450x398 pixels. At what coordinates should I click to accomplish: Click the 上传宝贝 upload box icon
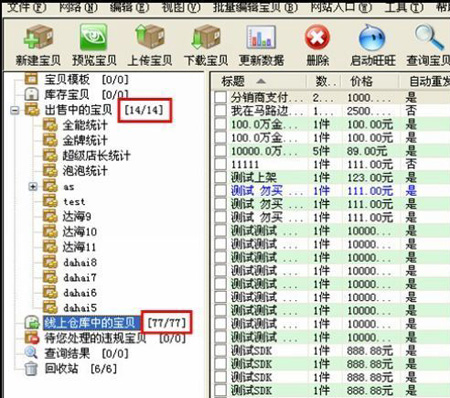(x=150, y=37)
